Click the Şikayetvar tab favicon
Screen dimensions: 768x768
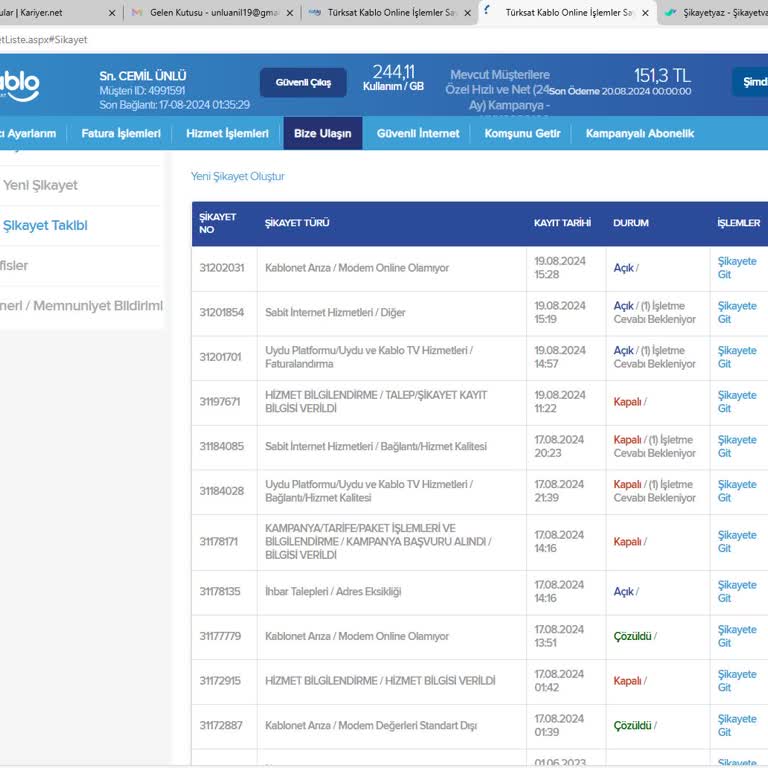[671, 12]
